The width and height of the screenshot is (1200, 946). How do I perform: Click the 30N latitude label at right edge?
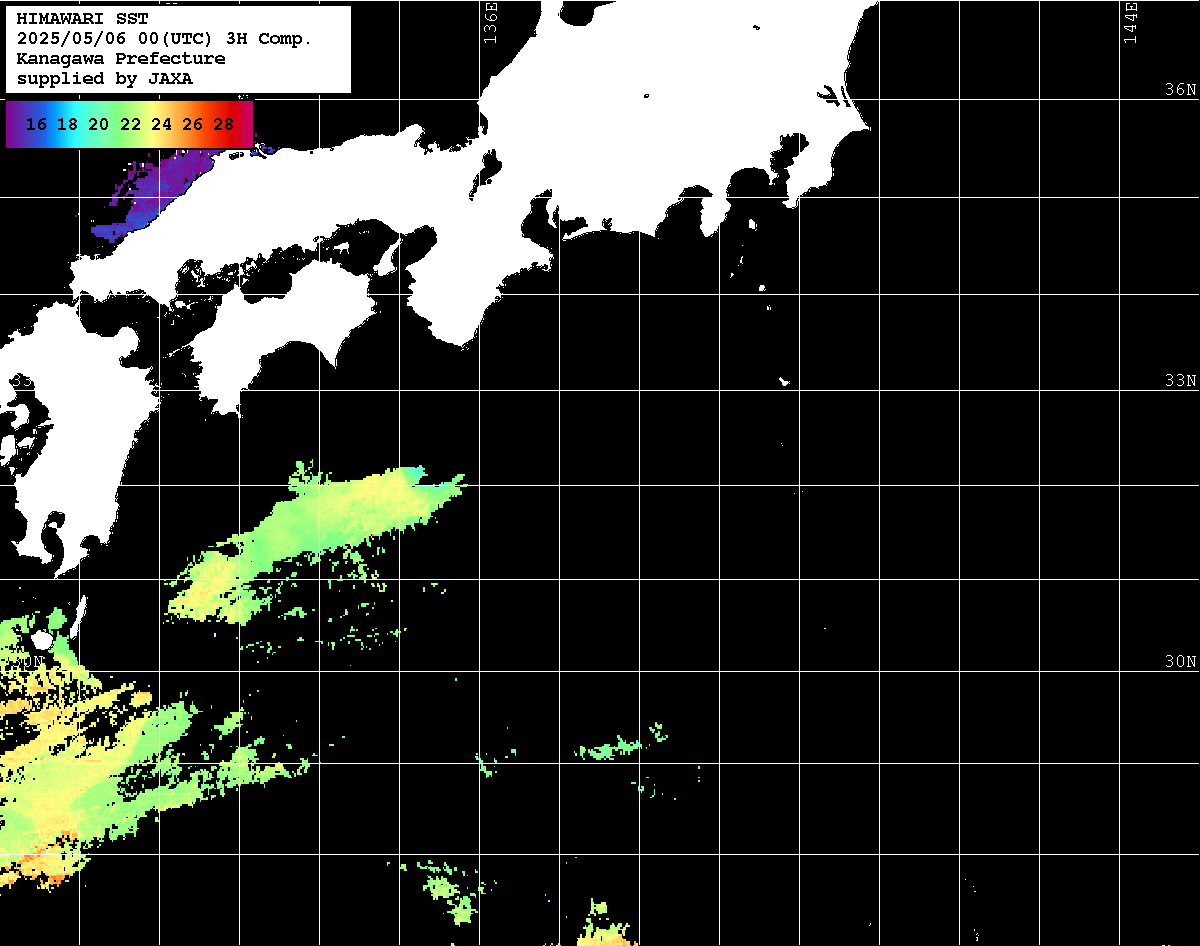[1180, 662]
